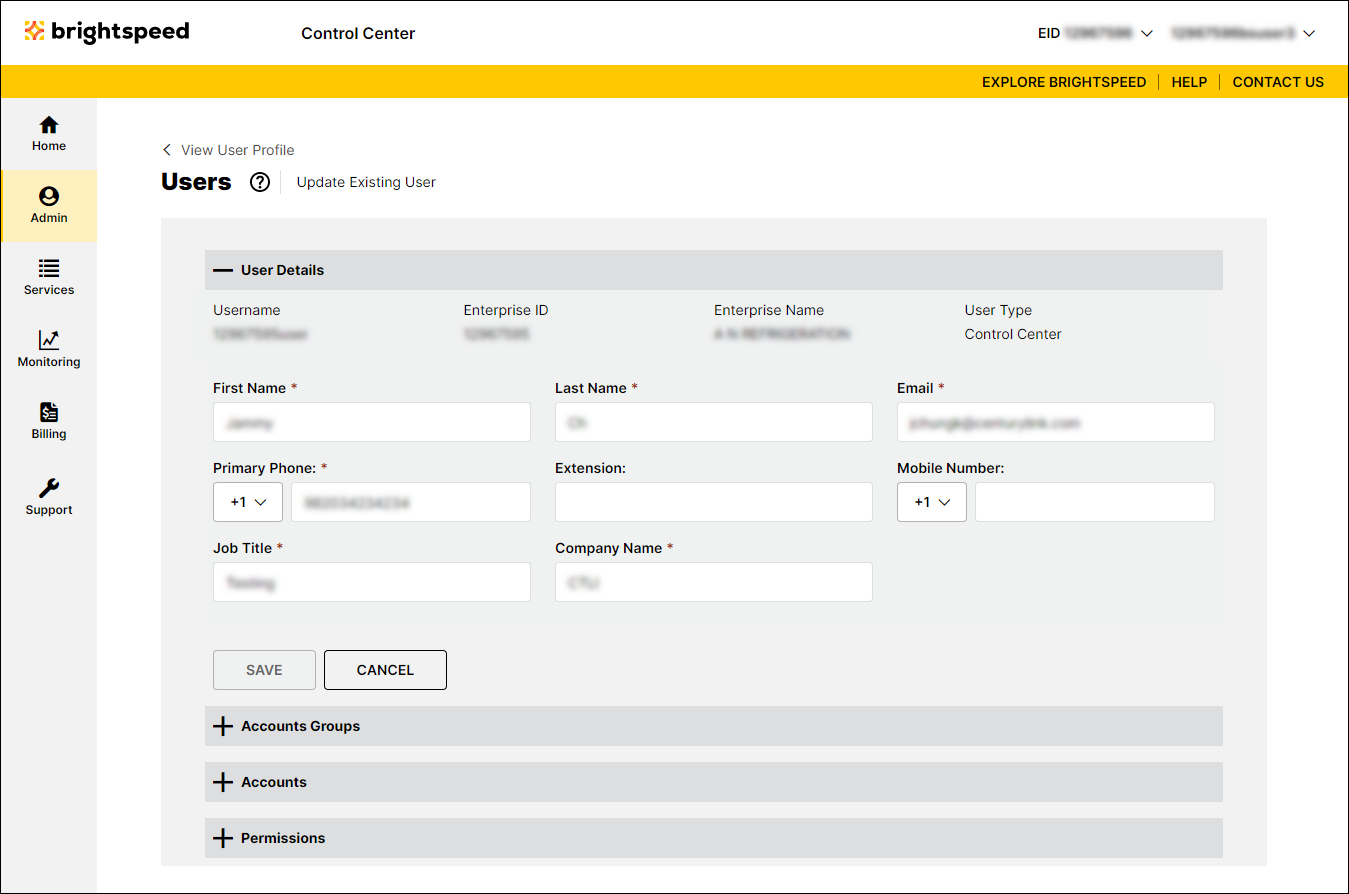Open Primary Phone country code dropdown
1349x894 pixels.
pos(248,502)
